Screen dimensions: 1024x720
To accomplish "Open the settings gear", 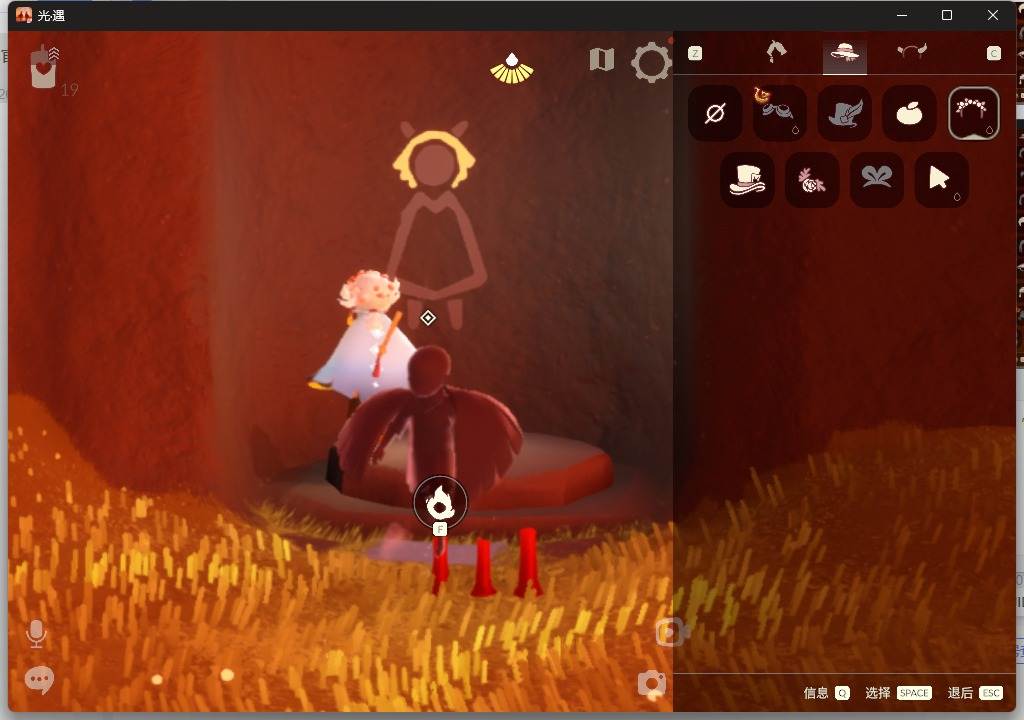I will (x=651, y=62).
